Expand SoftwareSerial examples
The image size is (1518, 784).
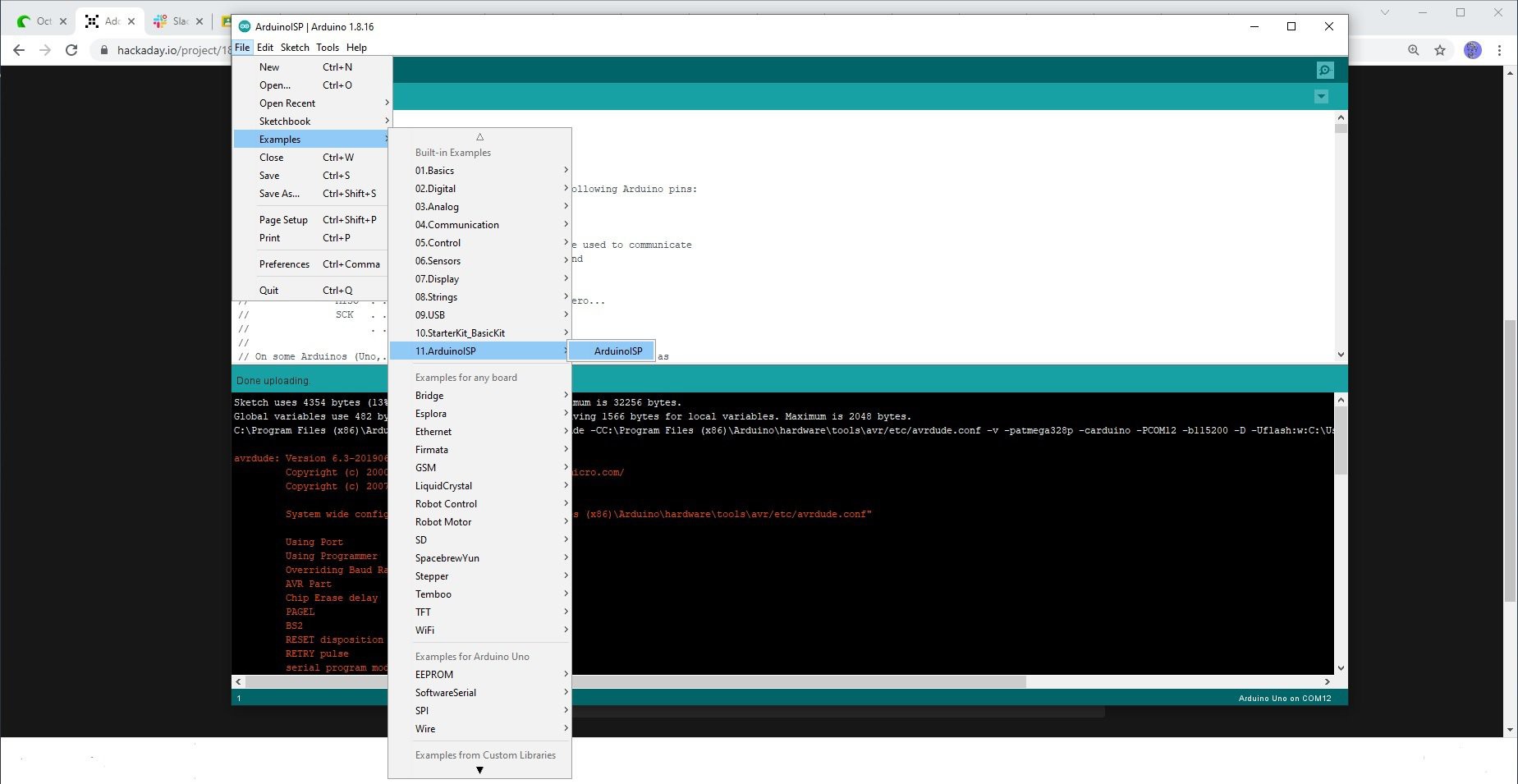479,693
